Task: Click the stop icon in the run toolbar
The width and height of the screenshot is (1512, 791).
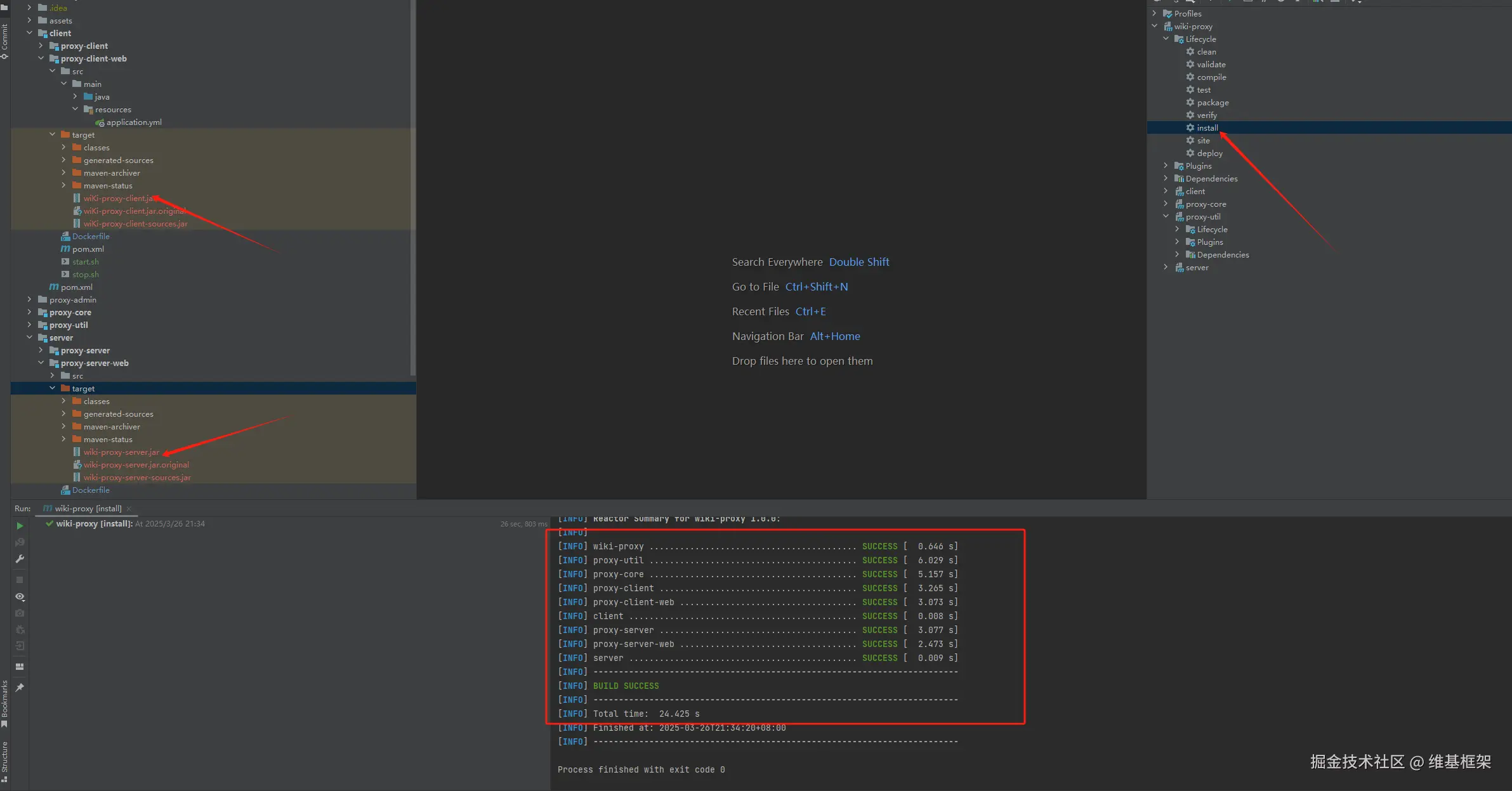Action: click(x=20, y=579)
